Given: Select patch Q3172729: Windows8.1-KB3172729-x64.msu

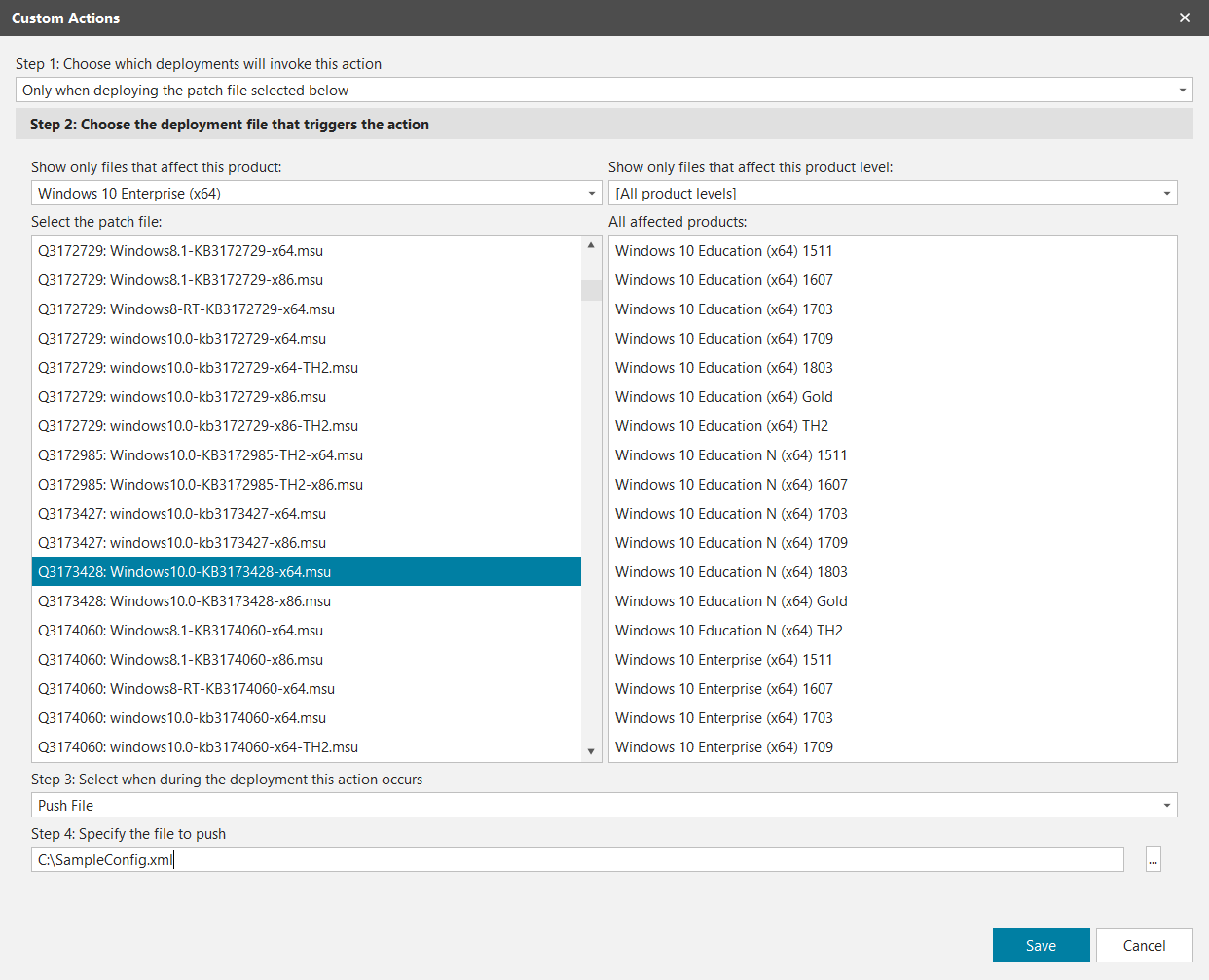Looking at the screenshot, I should click(307, 251).
